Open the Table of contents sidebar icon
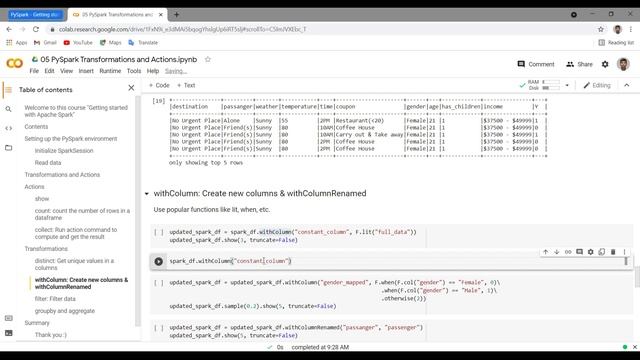640x360 pixels. 8,90
